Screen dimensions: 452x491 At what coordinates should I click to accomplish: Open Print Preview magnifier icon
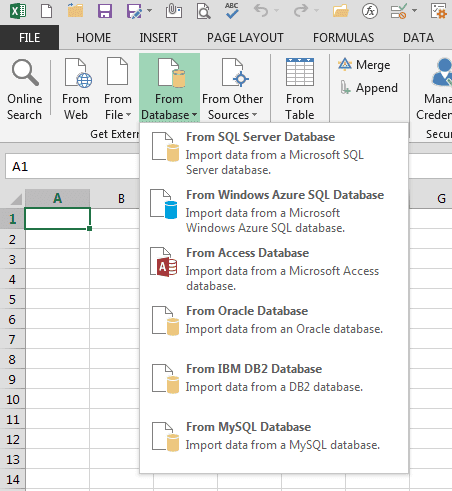point(203,11)
